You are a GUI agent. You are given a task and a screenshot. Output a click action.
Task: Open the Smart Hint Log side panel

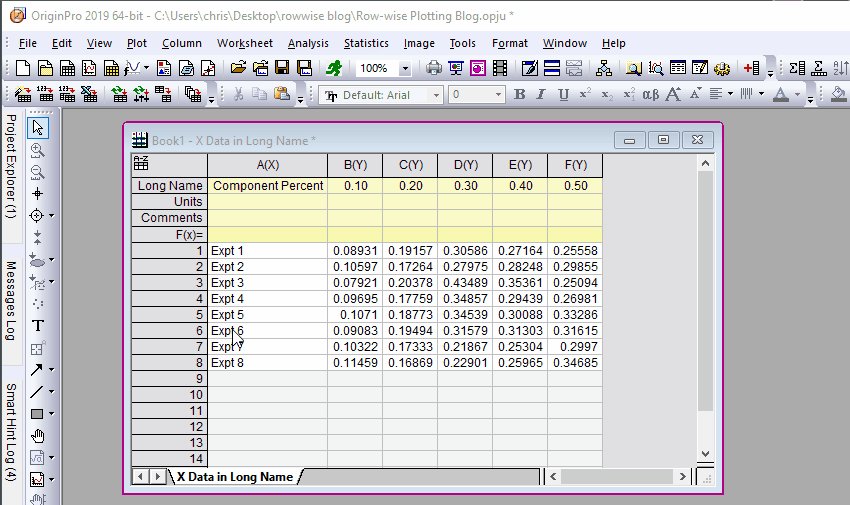coord(10,432)
